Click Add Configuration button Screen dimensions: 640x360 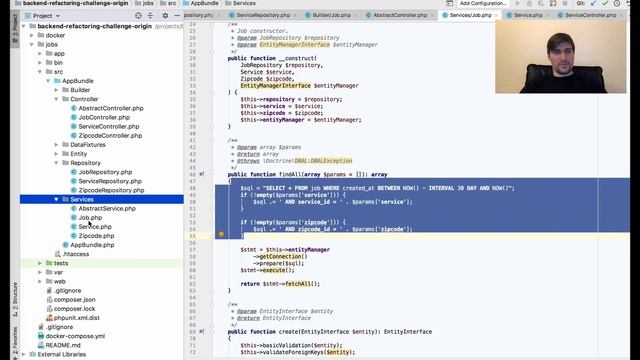pos(482,3)
